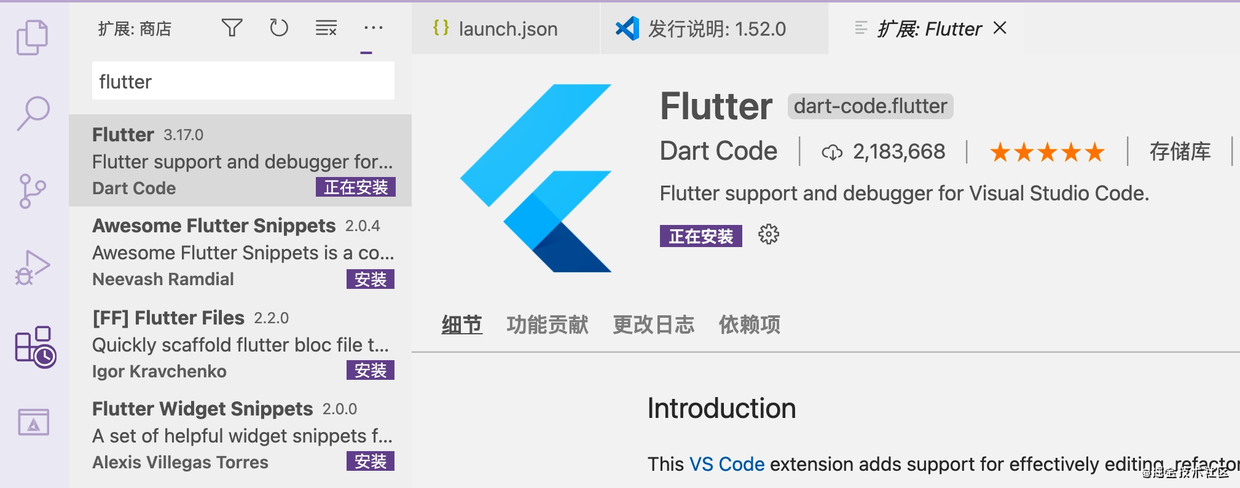This screenshot has width=1240, height=488.
Task: Switch to the 更改日志 changelog tab
Action: [653, 325]
